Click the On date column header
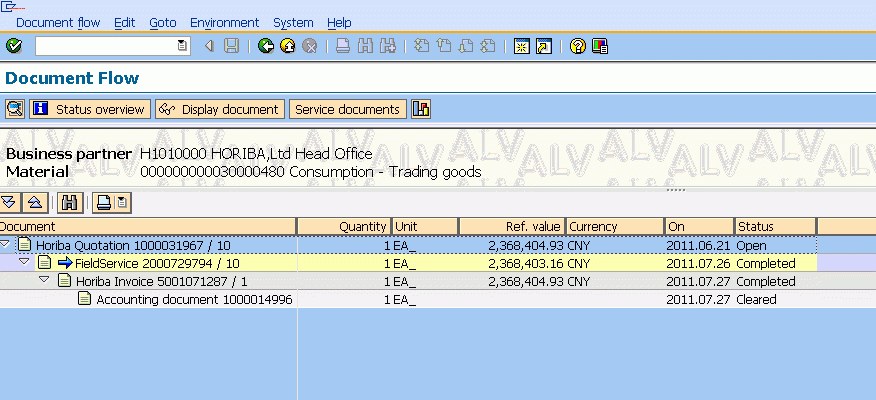Viewport: 876px width, 400px height. (x=699, y=226)
